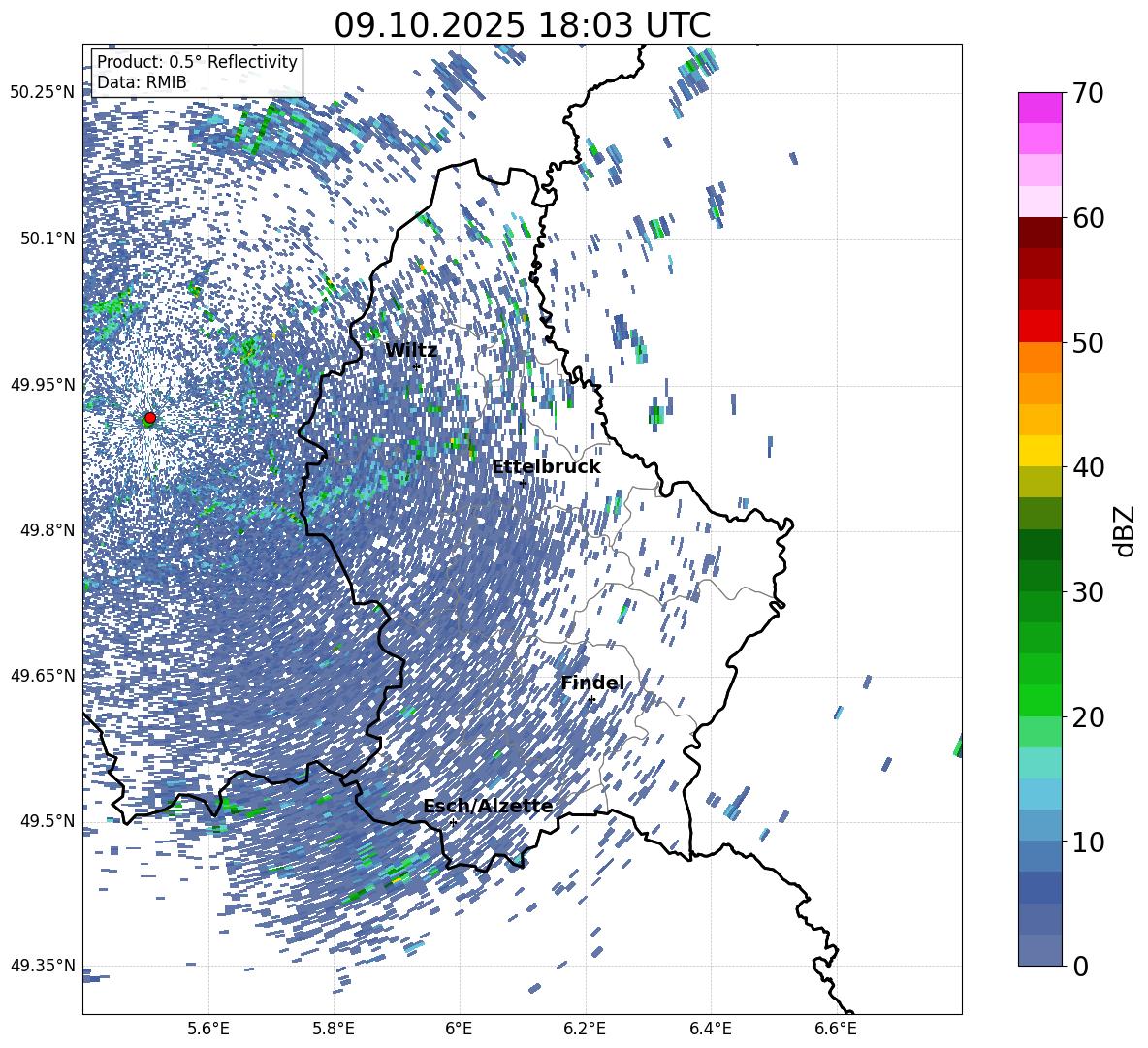The width and height of the screenshot is (1148, 1048).
Task: Click the 49.65°N latitude tick label
Action: [x=43, y=676]
